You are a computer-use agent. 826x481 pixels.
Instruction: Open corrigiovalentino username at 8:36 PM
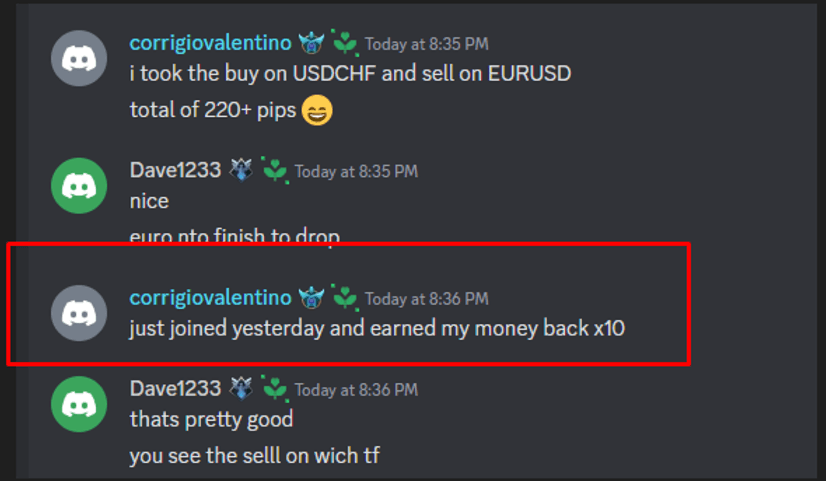[211, 298]
